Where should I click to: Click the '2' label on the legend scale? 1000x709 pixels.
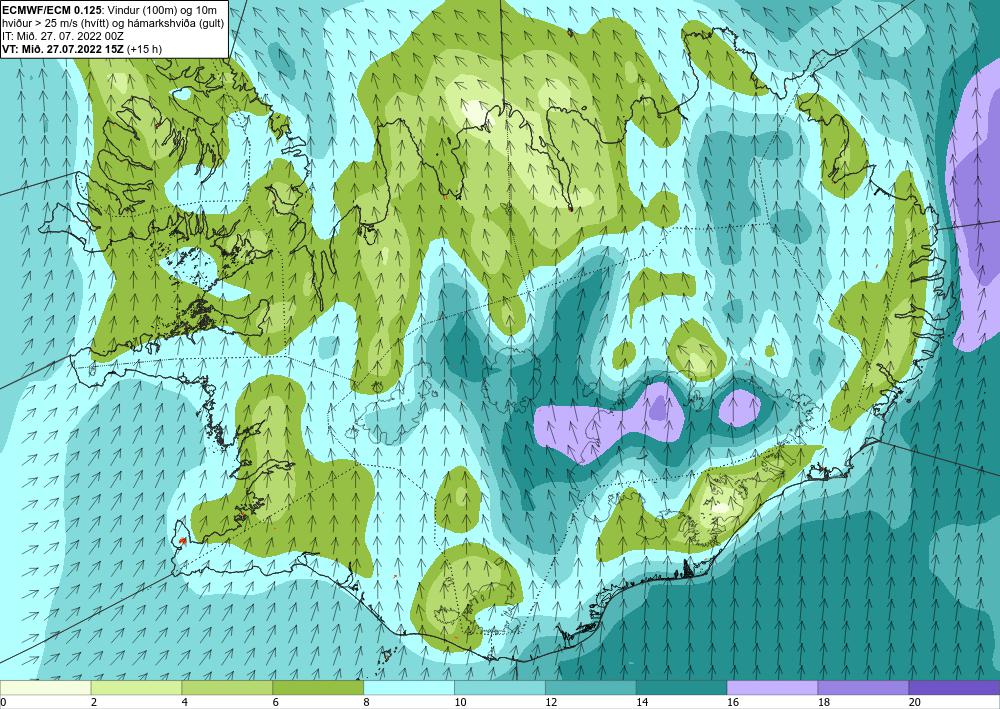tap(94, 702)
